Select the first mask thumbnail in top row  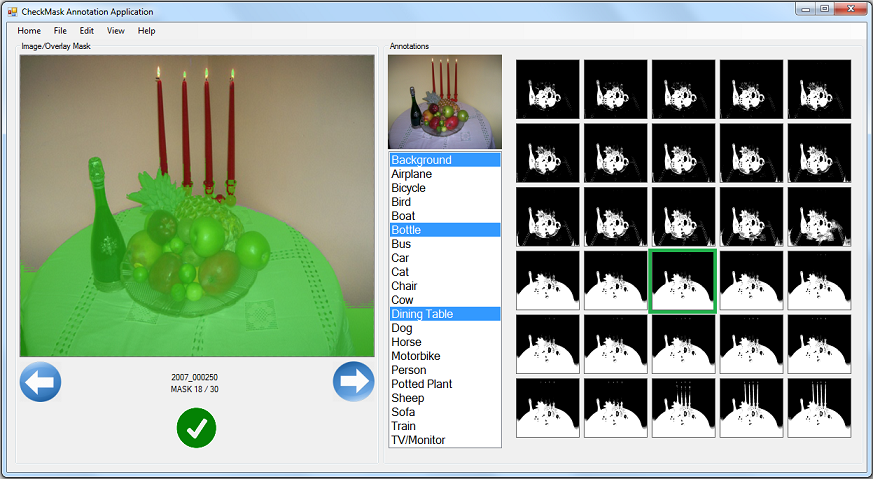point(547,89)
